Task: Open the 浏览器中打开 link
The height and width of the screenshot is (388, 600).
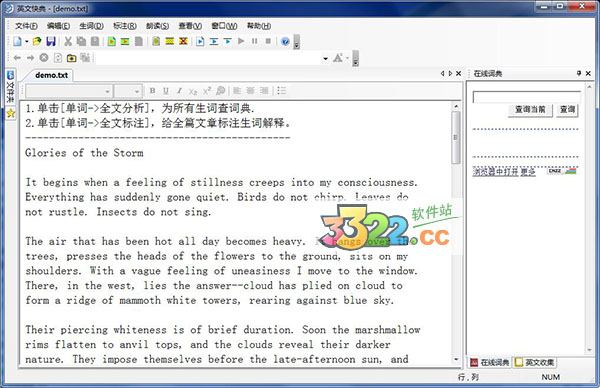Action: point(495,172)
